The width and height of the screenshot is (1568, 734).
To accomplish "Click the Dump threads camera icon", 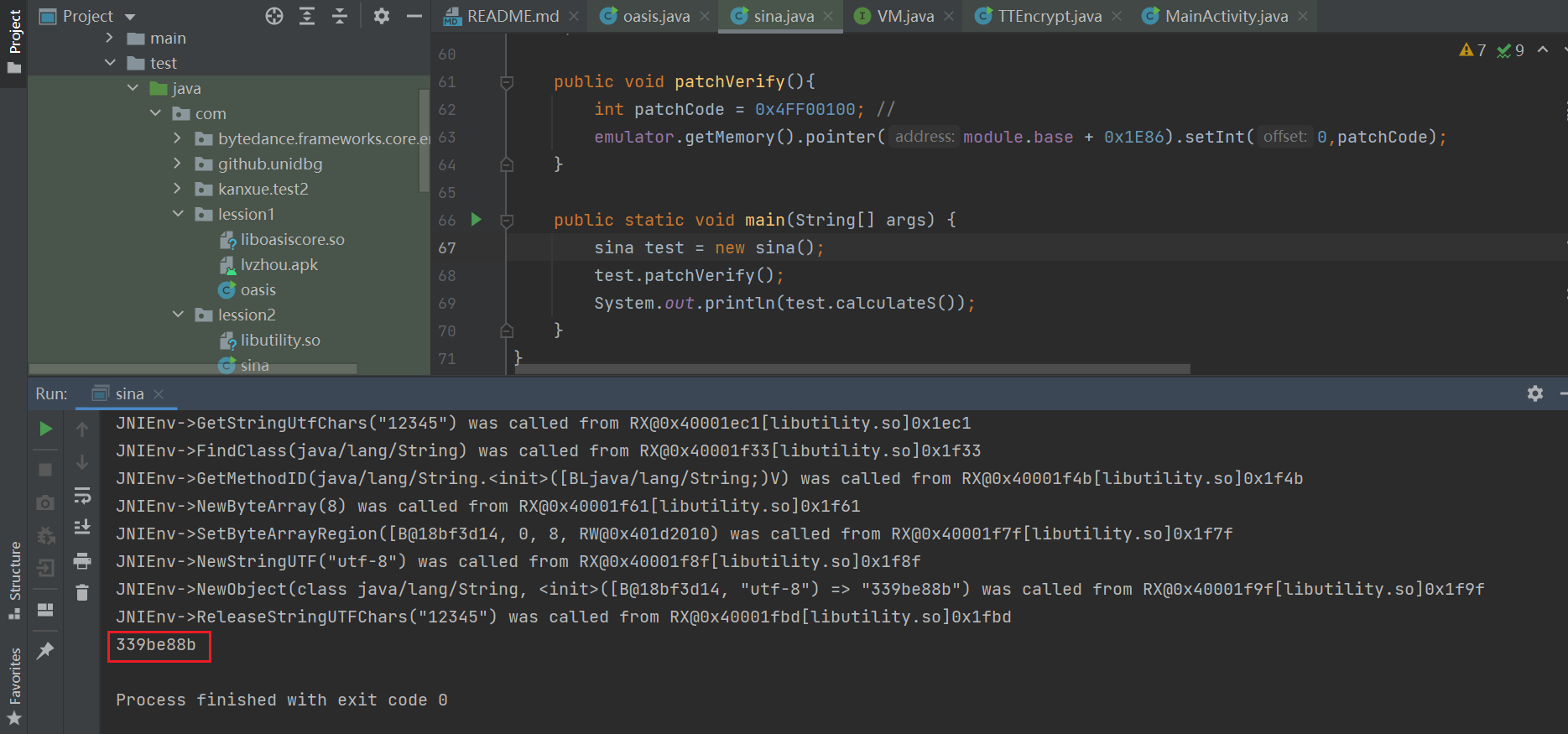I will [x=46, y=502].
